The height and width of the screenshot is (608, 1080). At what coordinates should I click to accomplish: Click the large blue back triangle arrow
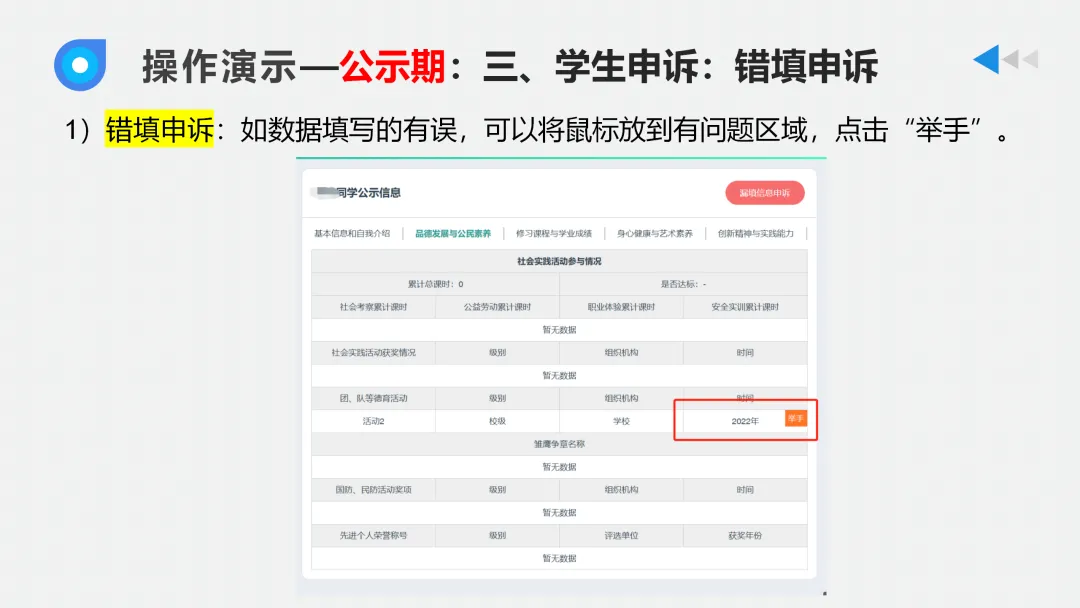[987, 60]
